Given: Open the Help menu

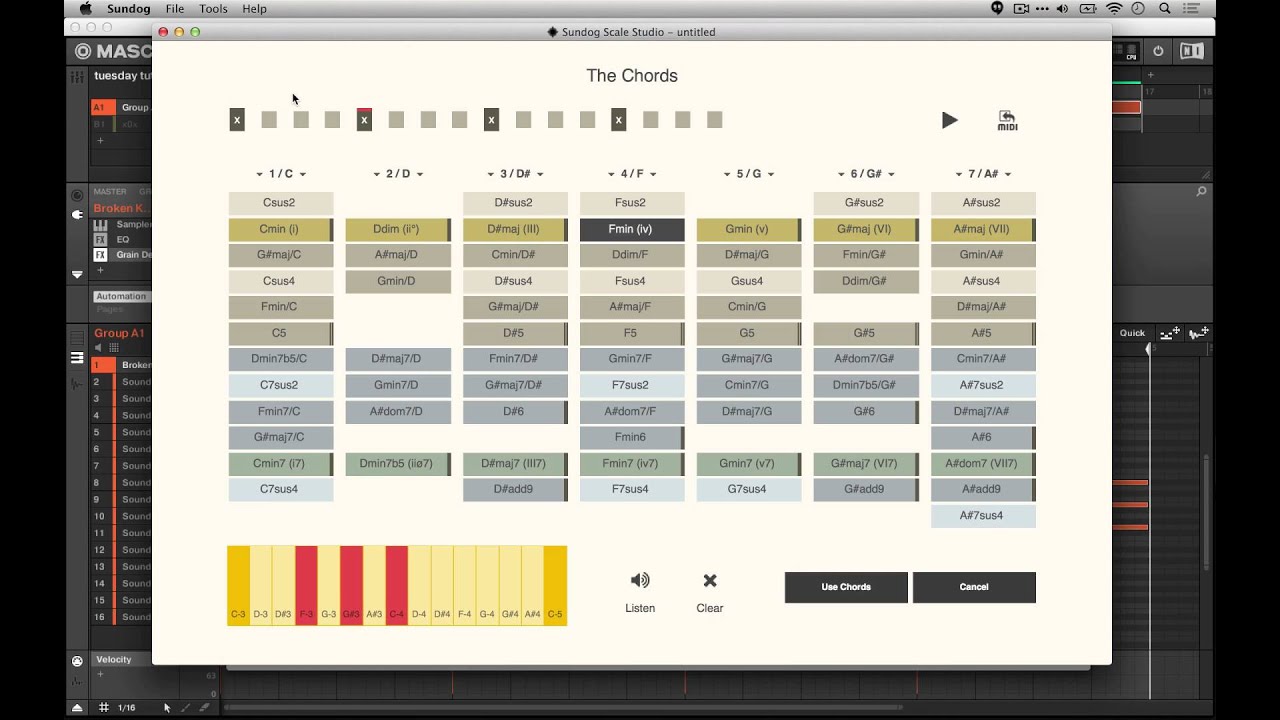Looking at the screenshot, I should pos(254,8).
